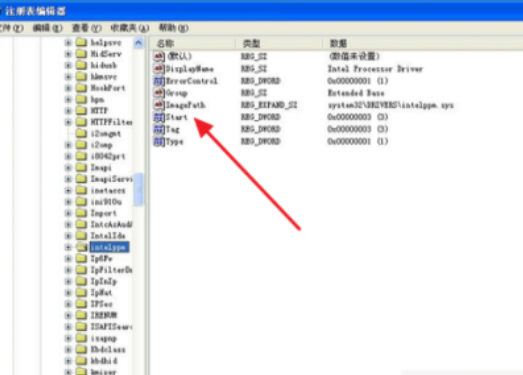Open the 收藏夹(A) menu
Screen dimensions: 523x375
point(130,28)
